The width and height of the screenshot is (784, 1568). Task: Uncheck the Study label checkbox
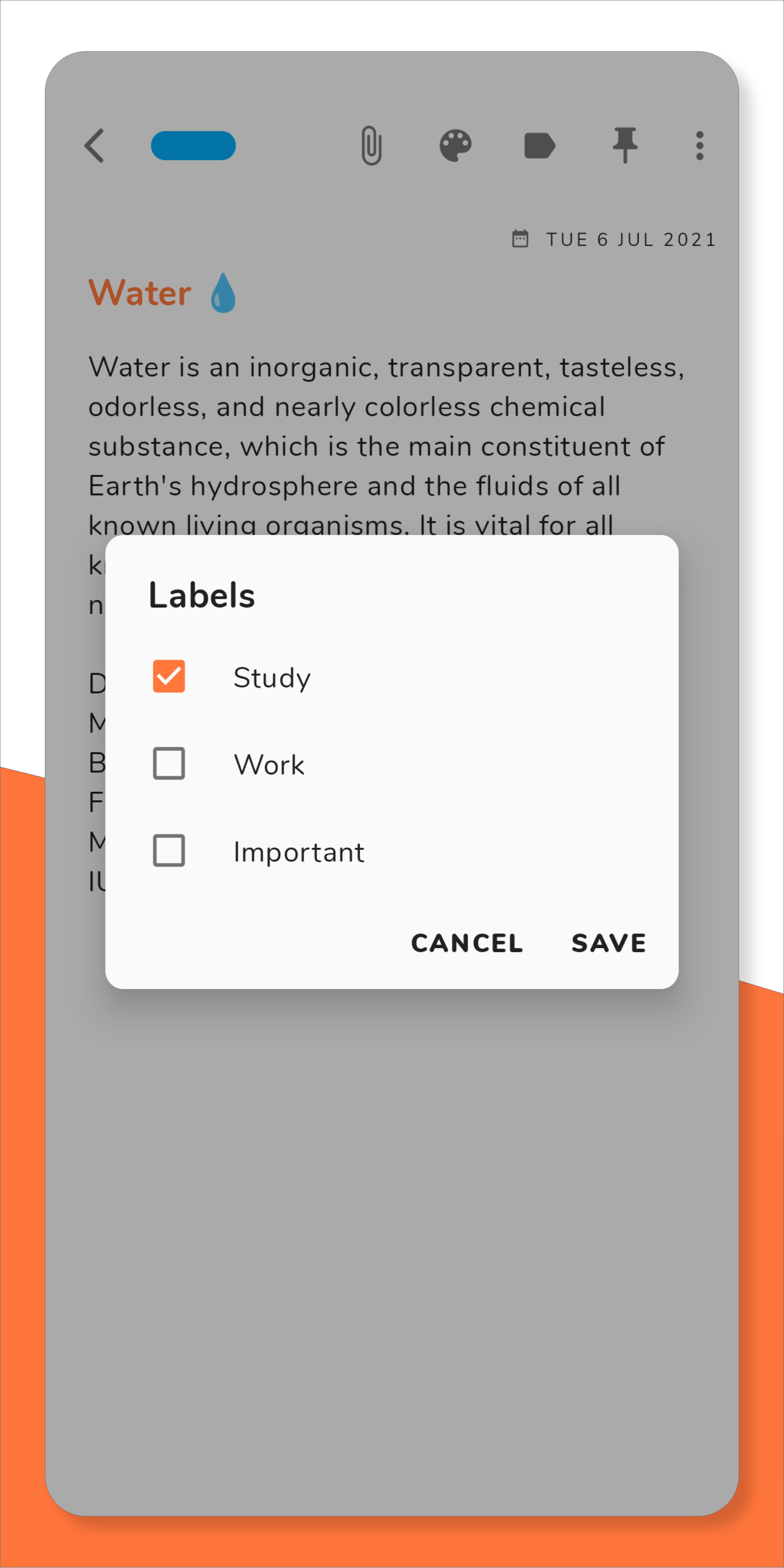(169, 676)
